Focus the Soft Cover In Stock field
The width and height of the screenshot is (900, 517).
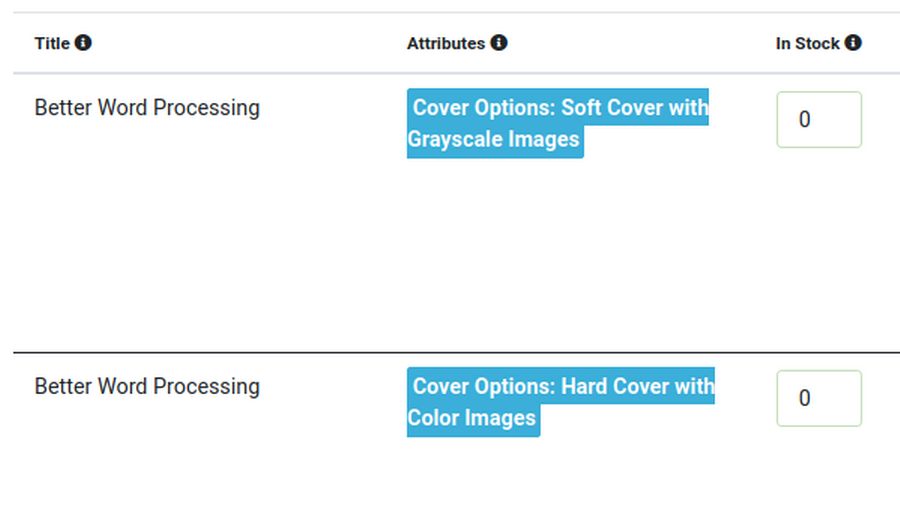pos(819,120)
